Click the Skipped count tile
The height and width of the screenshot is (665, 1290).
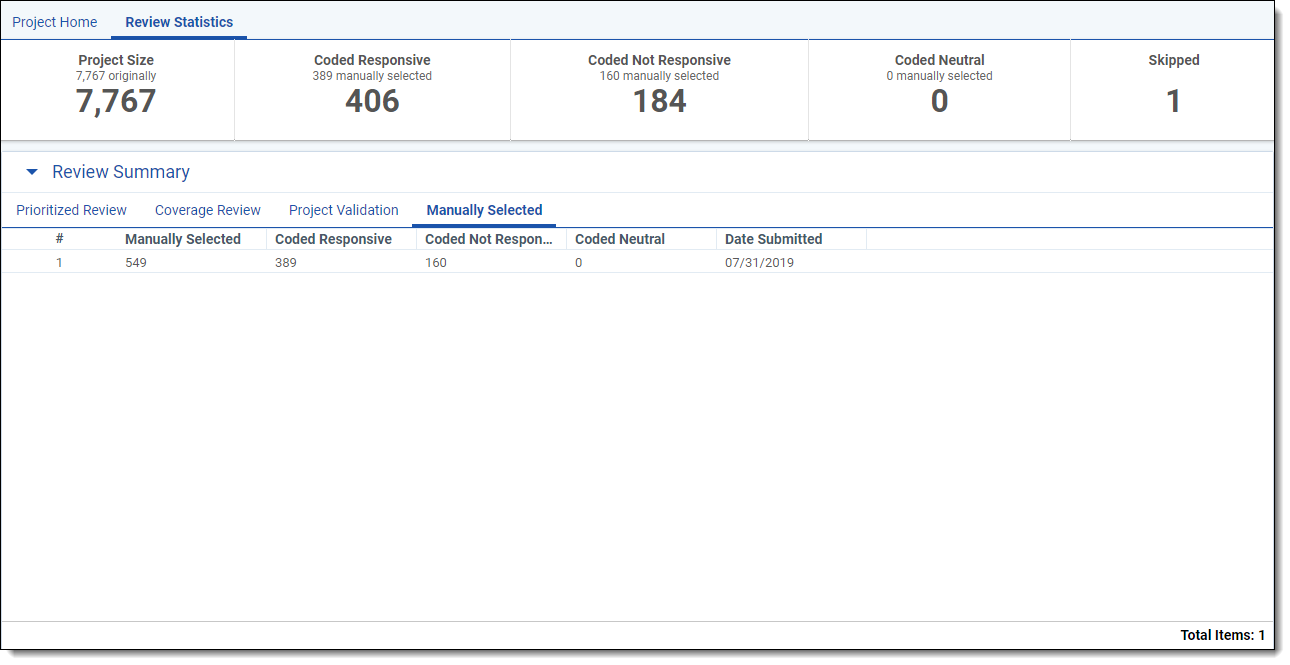coord(1173,90)
